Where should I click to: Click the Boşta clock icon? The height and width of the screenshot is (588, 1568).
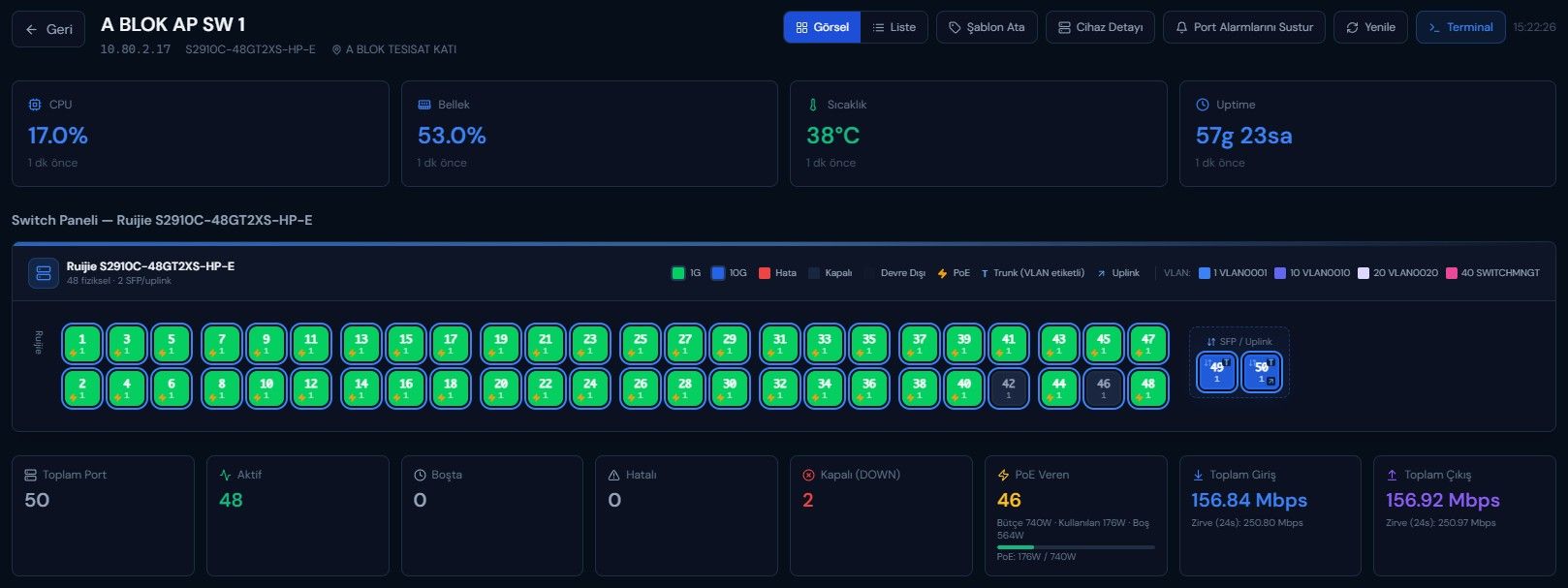(x=420, y=475)
